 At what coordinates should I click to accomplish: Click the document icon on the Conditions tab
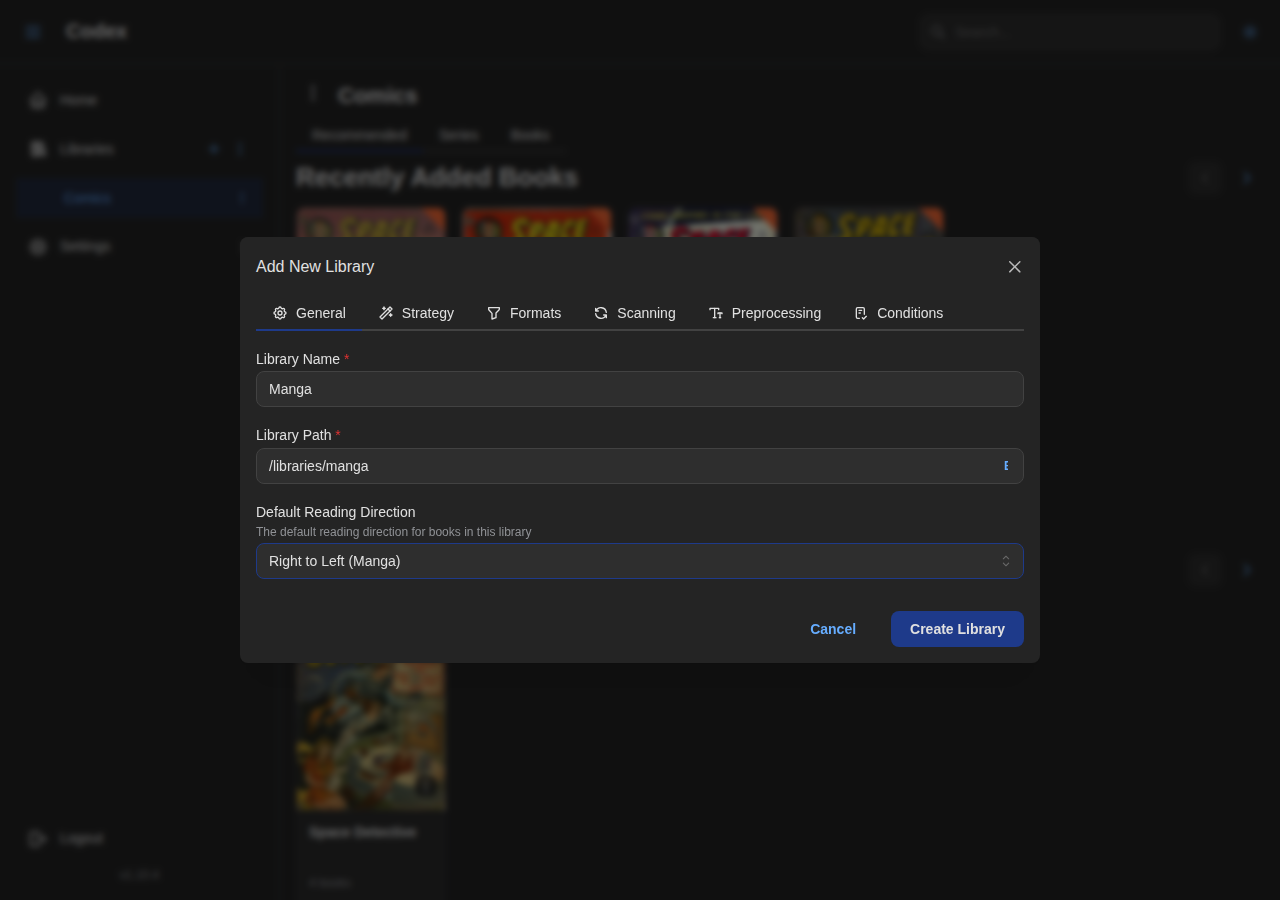coord(860,312)
